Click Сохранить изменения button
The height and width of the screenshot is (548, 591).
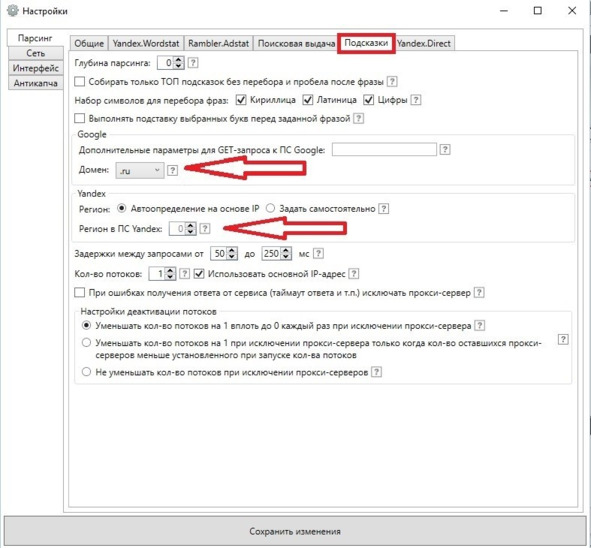pos(295,531)
